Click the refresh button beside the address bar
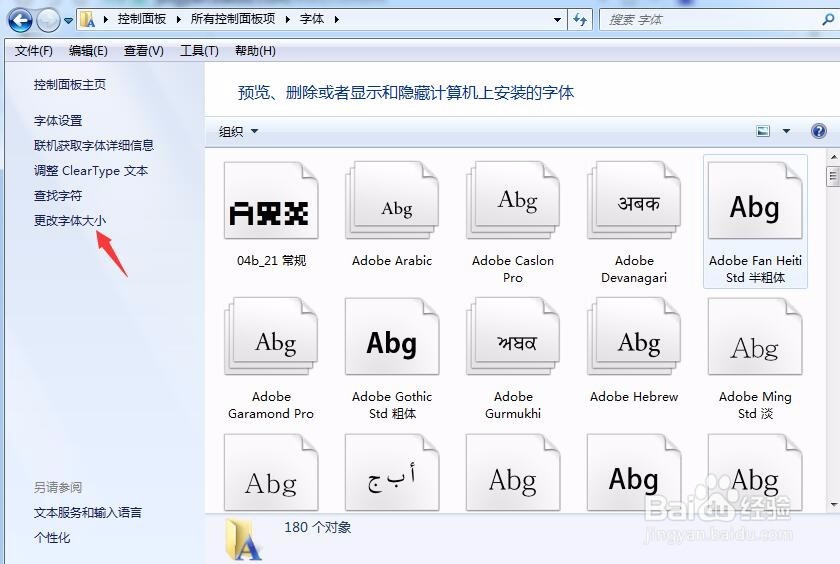Screen dimensions: 840x564 [x=580, y=20]
